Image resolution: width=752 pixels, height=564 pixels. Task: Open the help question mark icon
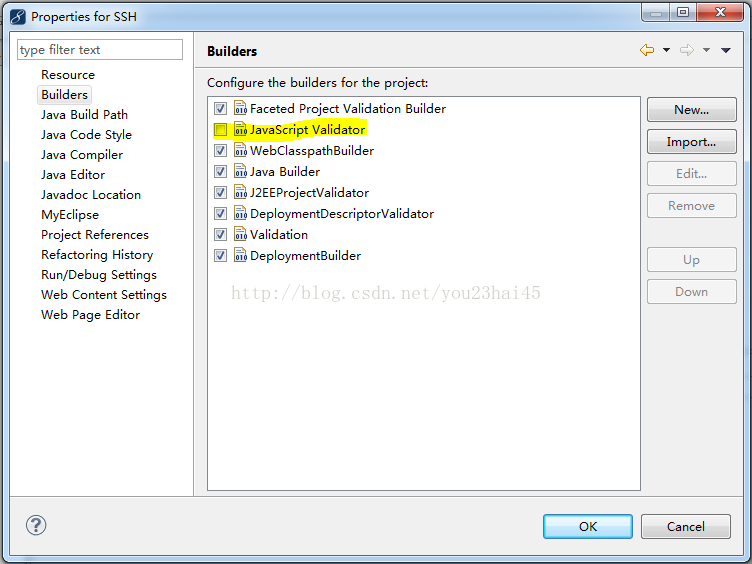coord(36,525)
